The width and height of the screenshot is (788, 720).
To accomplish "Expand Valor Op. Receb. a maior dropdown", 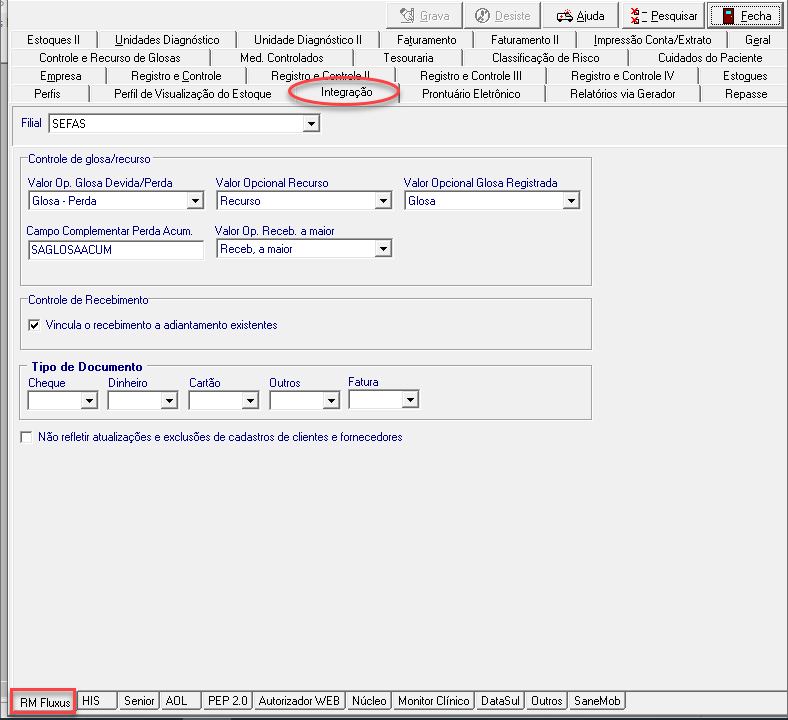I will (383, 249).
